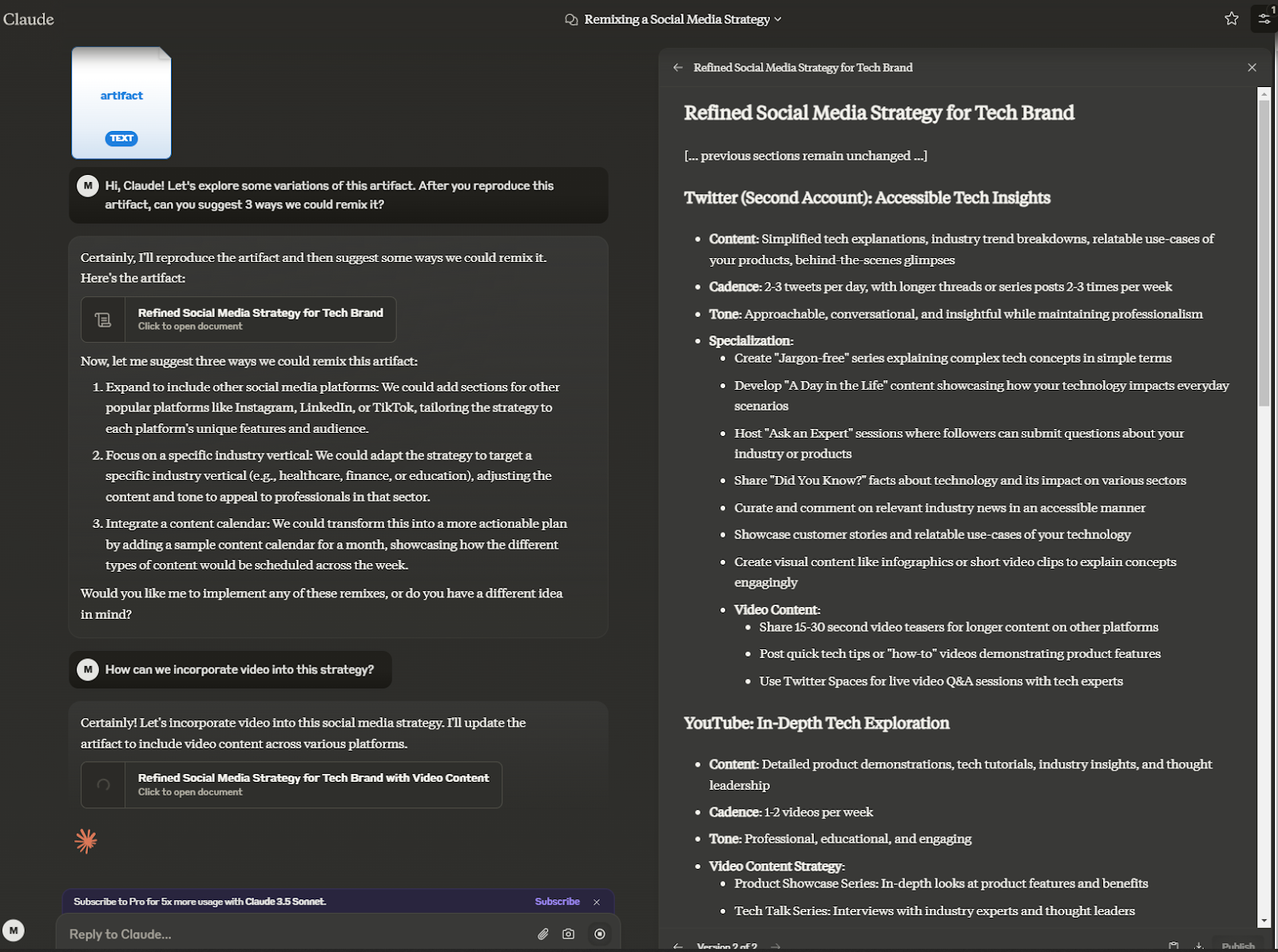The image size is (1278, 952).
Task: Click the 'YouTube: In-Depth Tech Exploration' heading
Action: coord(816,724)
